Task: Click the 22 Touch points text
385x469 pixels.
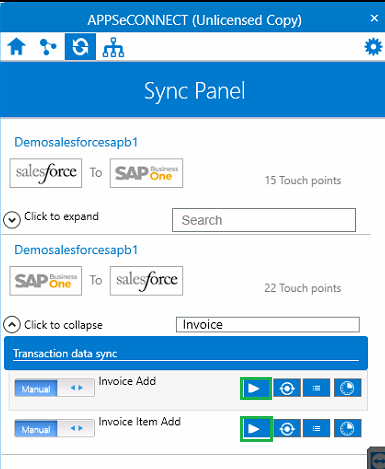Action: [x=303, y=288]
